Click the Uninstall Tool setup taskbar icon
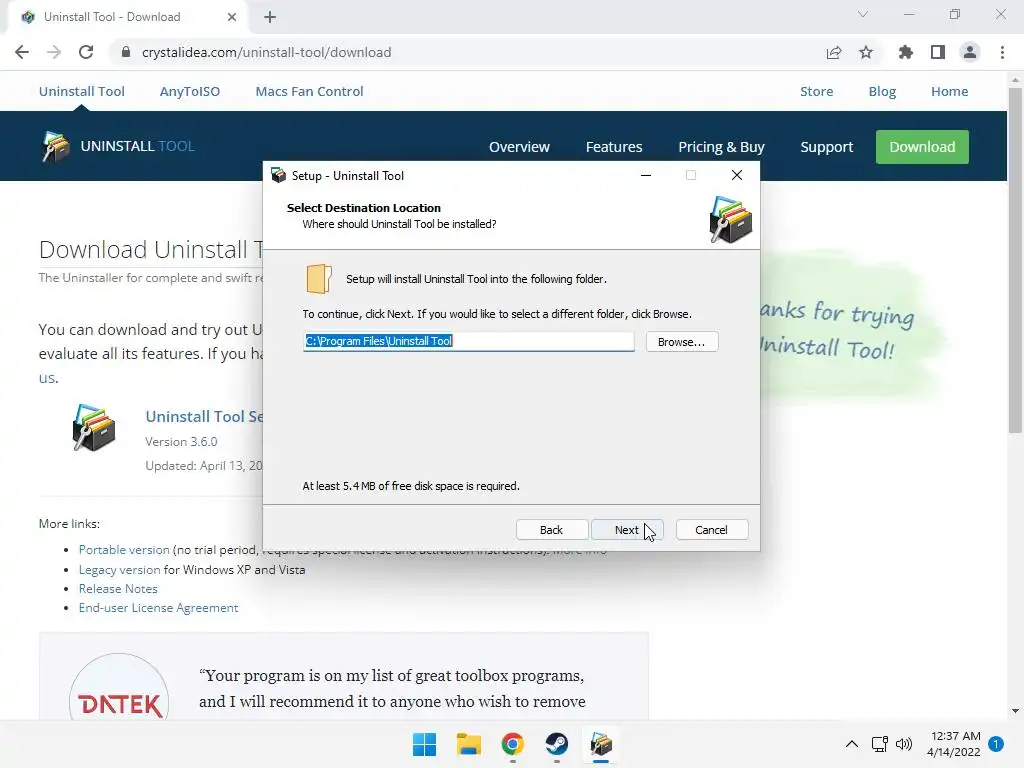 pos(601,744)
